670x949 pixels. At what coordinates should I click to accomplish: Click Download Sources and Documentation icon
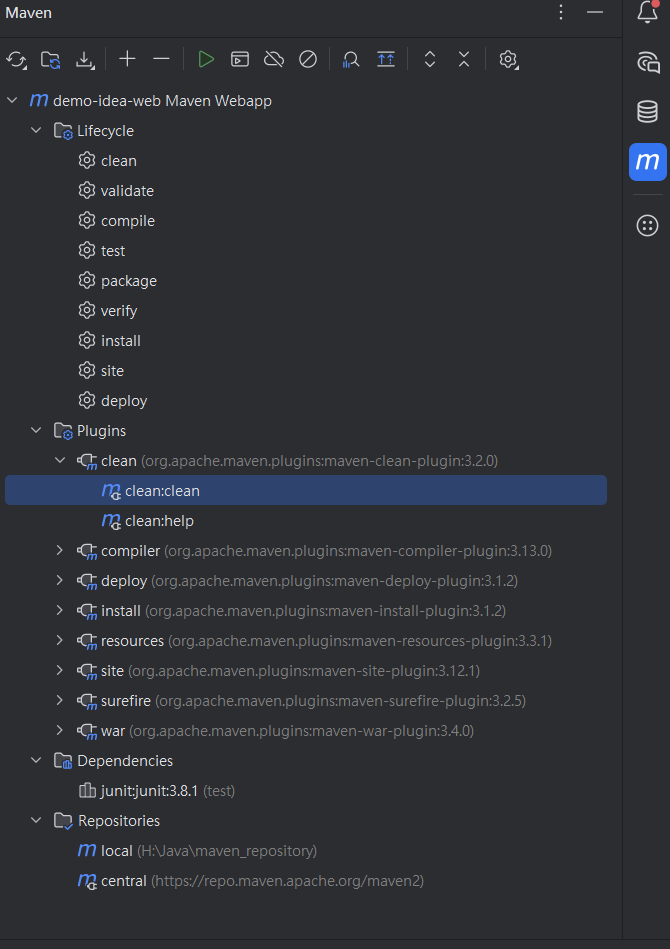(x=85, y=59)
